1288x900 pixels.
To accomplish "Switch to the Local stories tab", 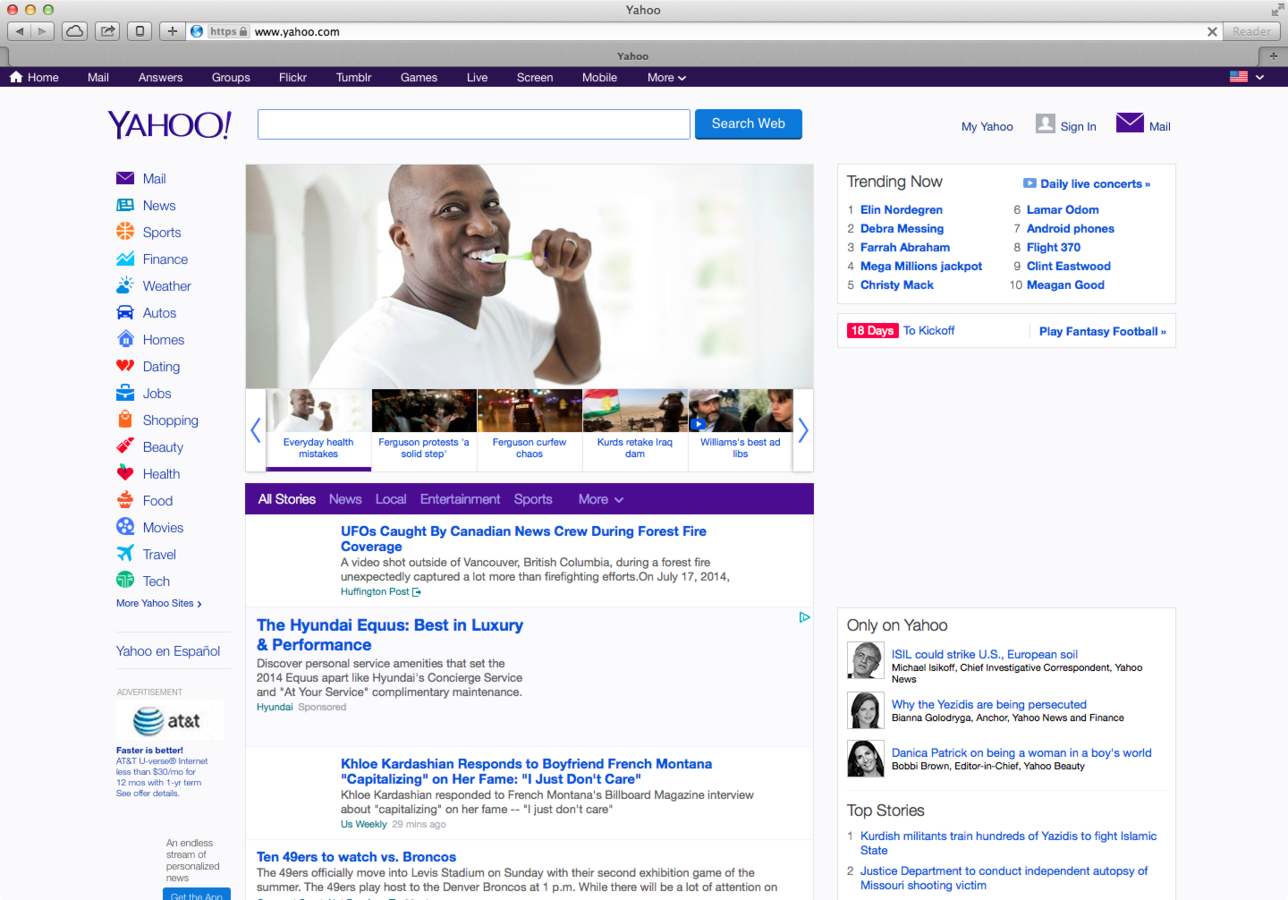I will click(391, 499).
